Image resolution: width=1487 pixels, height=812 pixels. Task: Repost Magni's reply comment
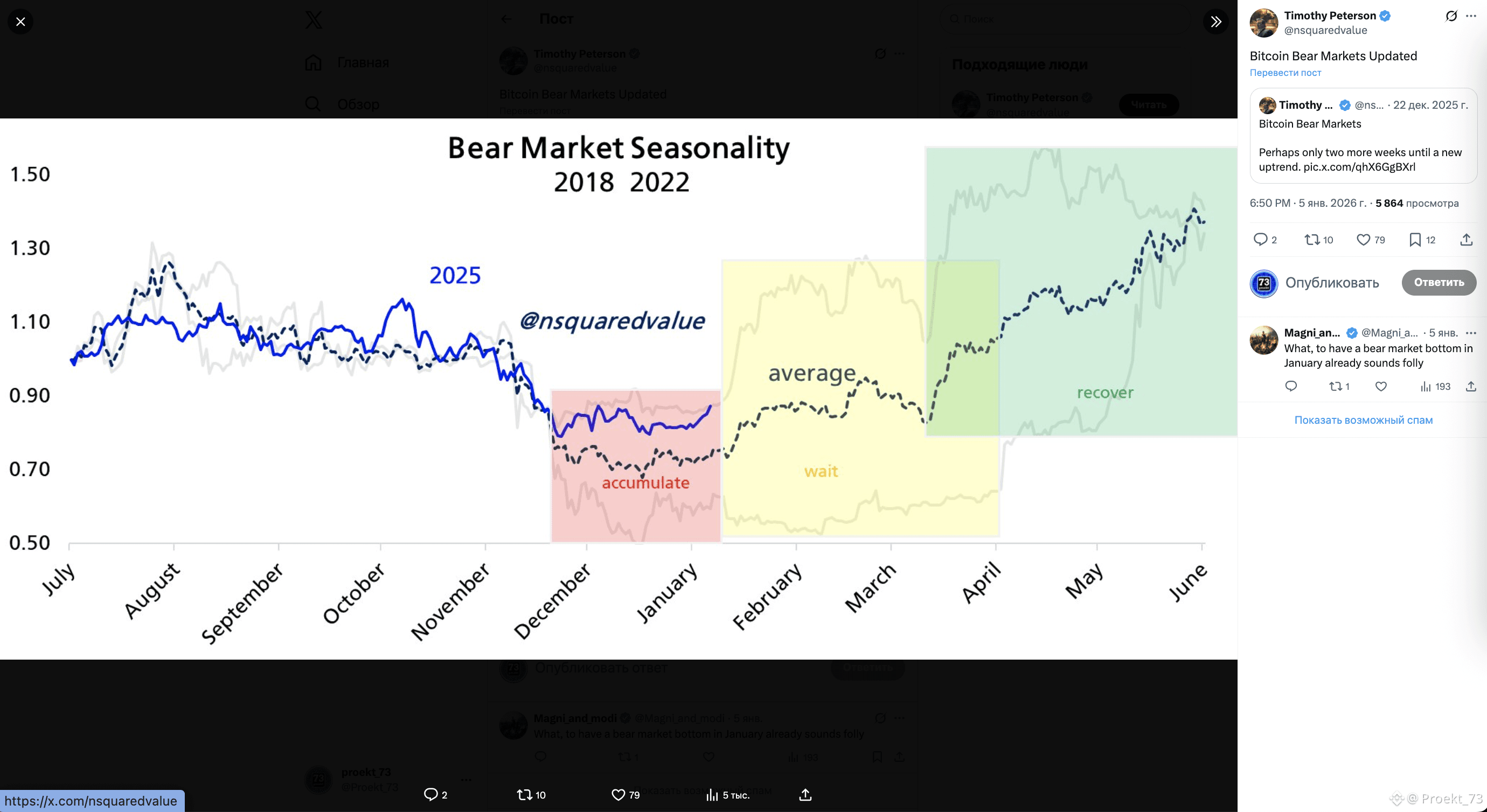coord(1335,387)
